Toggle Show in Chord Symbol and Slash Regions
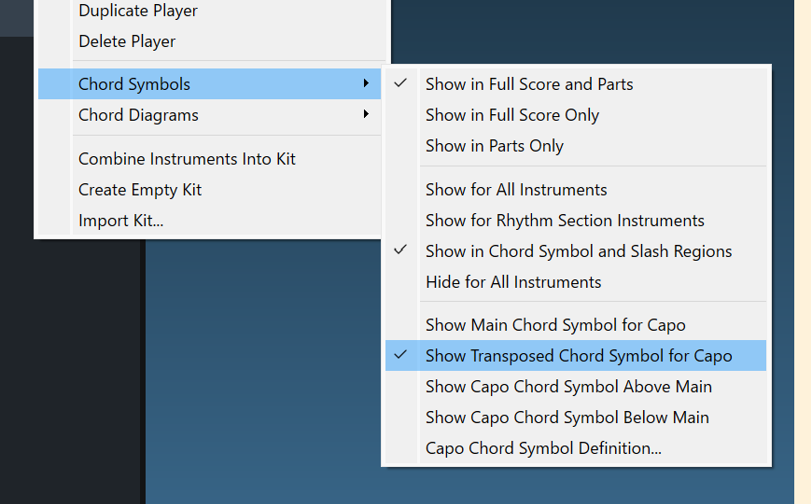Image resolution: width=811 pixels, height=504 pixels. point(578,251)
